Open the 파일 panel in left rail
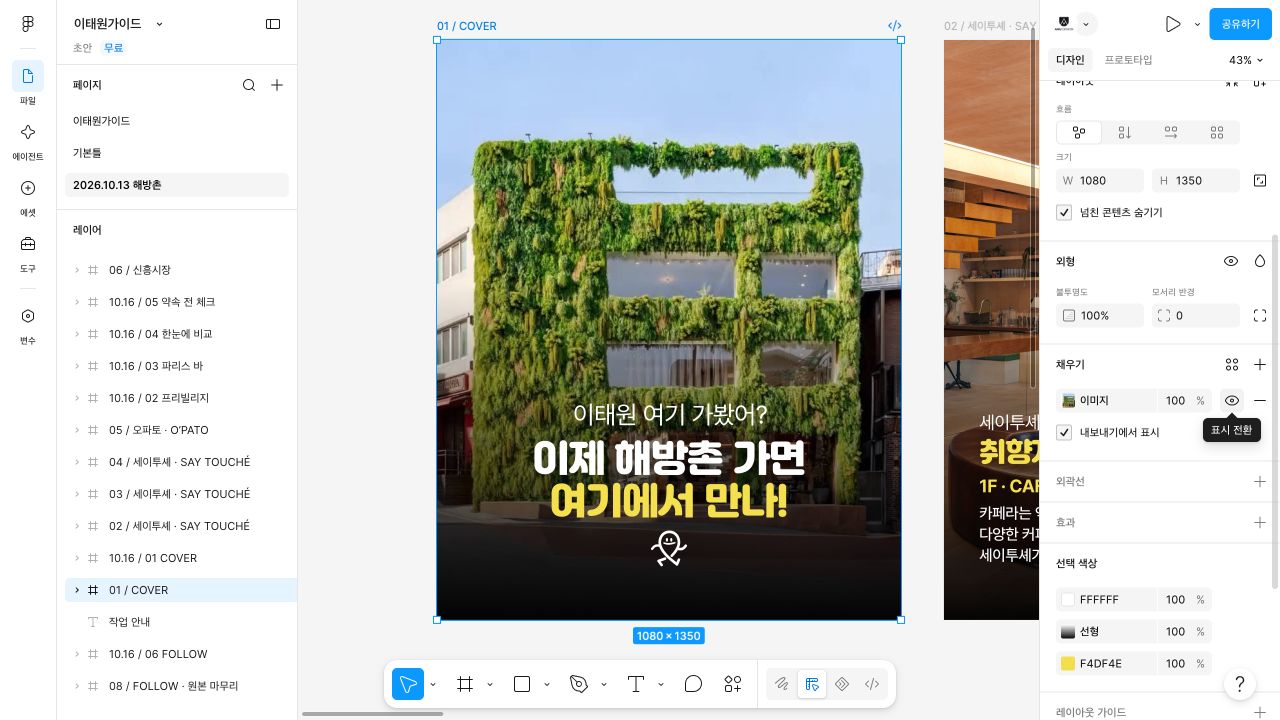 tap(28, 84)
